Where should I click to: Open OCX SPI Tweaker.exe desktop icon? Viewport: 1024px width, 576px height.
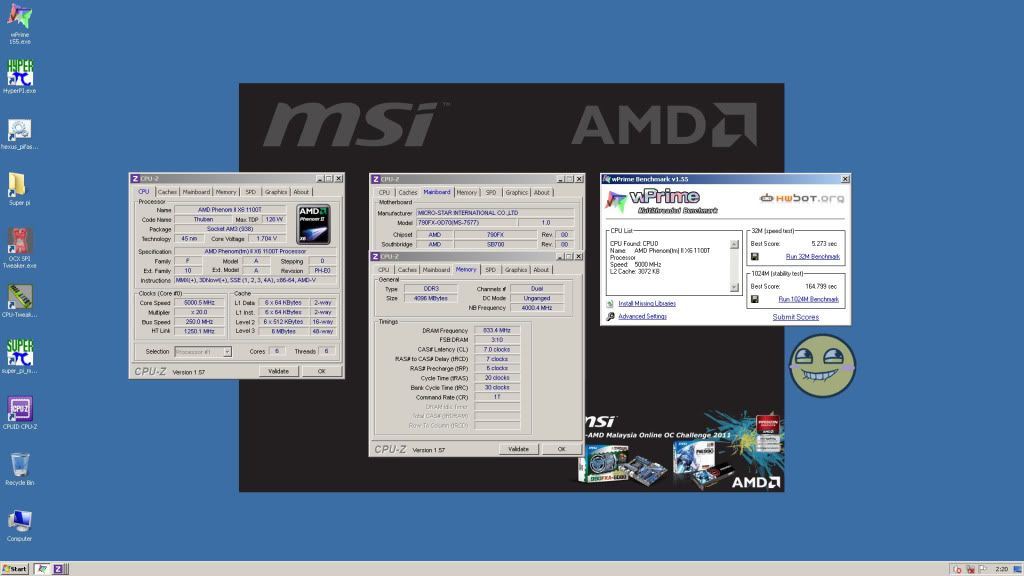pos(19,242)
